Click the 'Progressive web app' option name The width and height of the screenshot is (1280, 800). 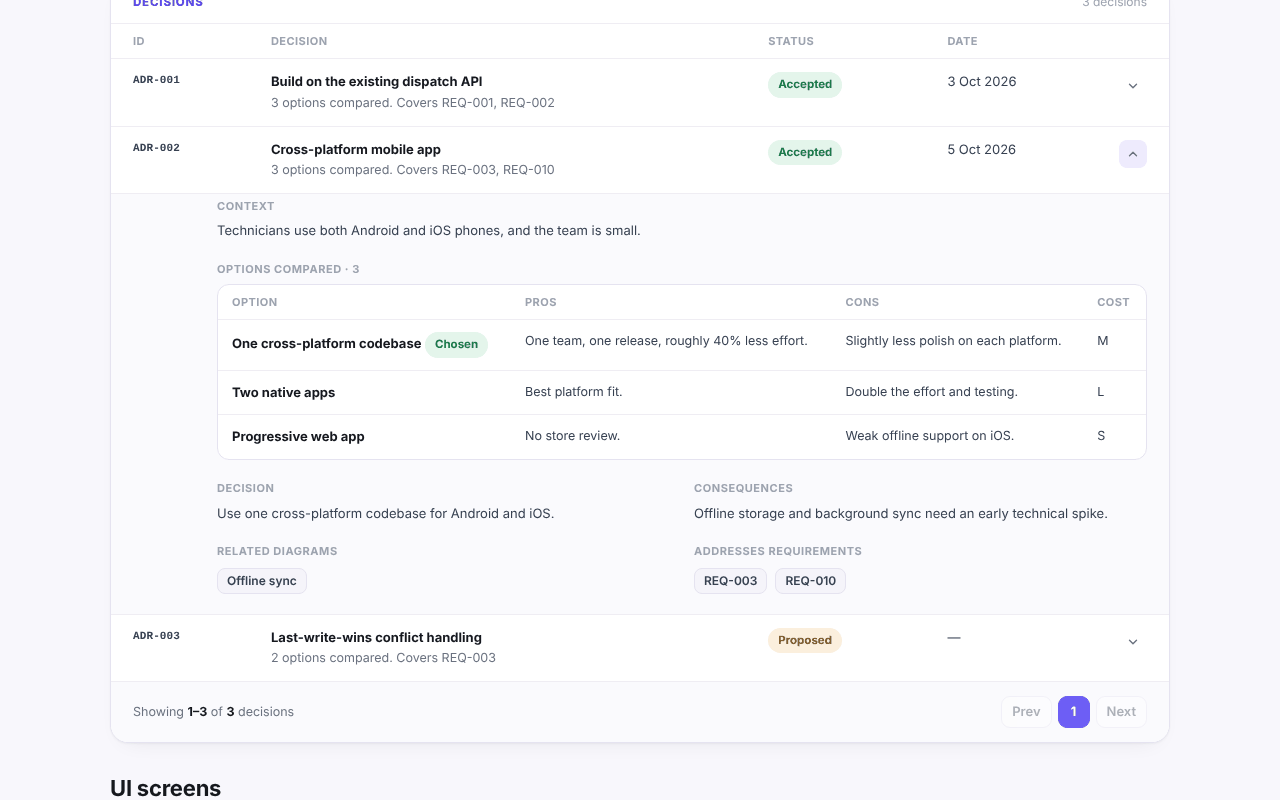[x=298, y=437]
